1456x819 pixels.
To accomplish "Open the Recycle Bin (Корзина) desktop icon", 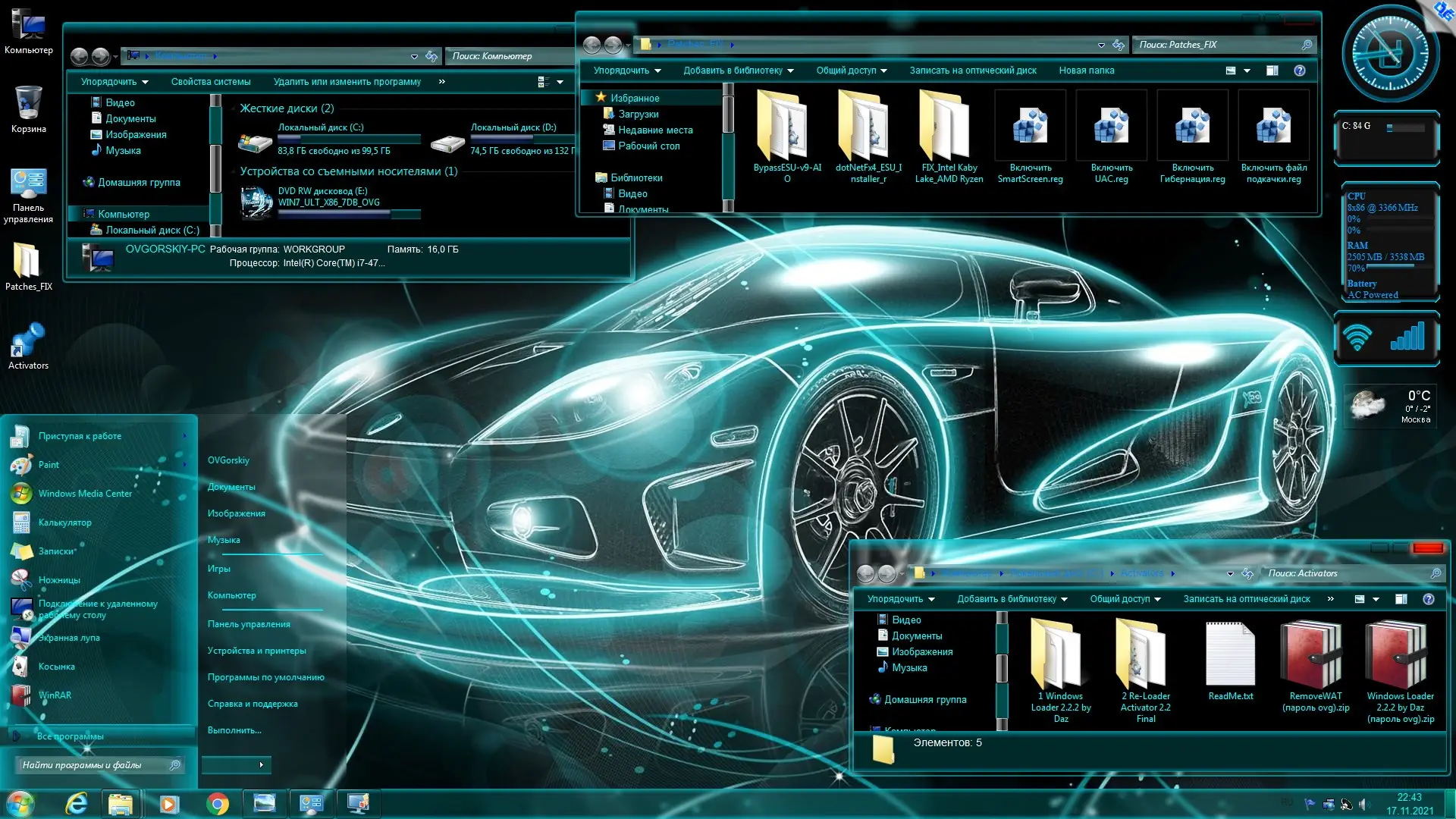I will click(x=28, y=104).
